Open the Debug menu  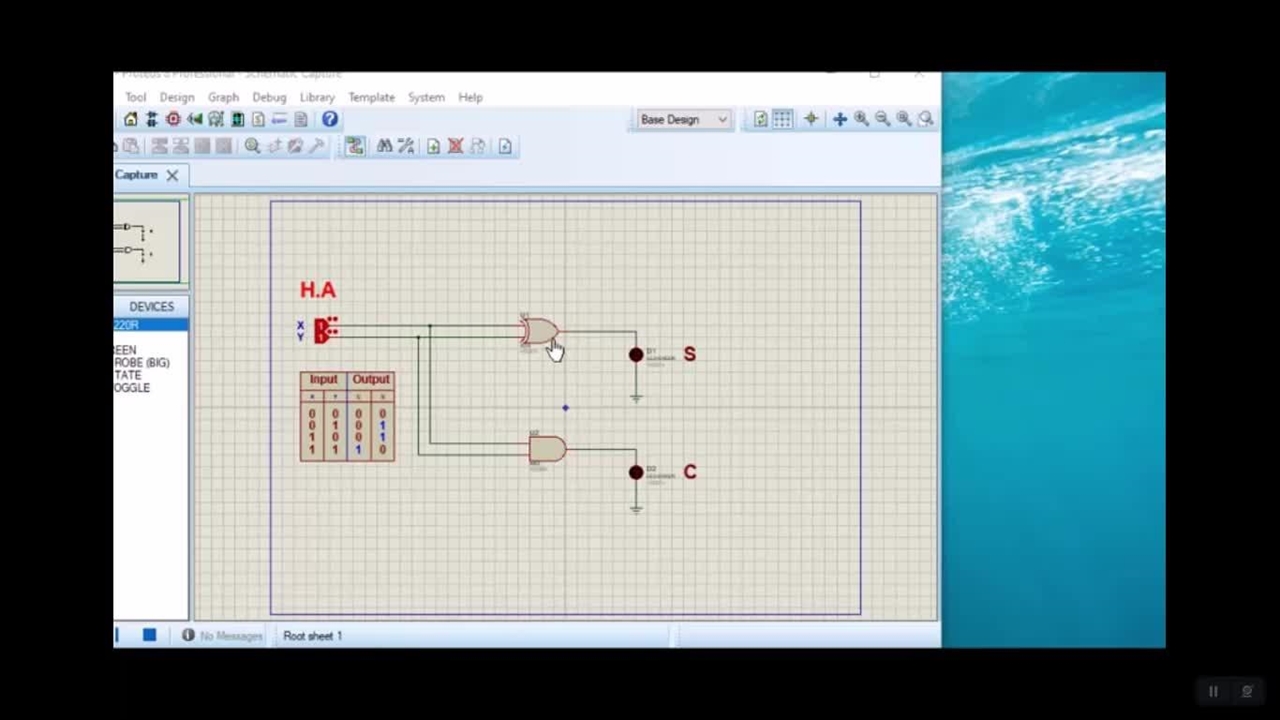269,97
